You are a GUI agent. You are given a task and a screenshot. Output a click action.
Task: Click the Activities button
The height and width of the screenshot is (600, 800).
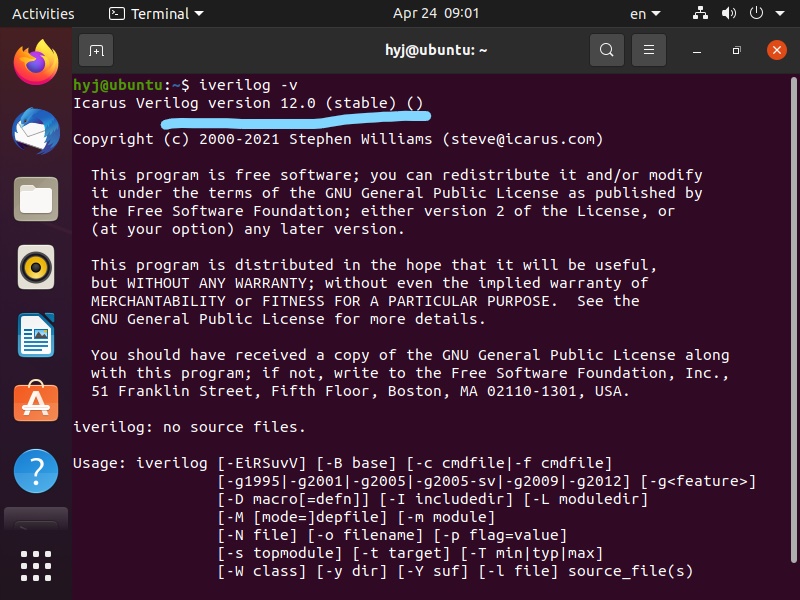point(43,14)
